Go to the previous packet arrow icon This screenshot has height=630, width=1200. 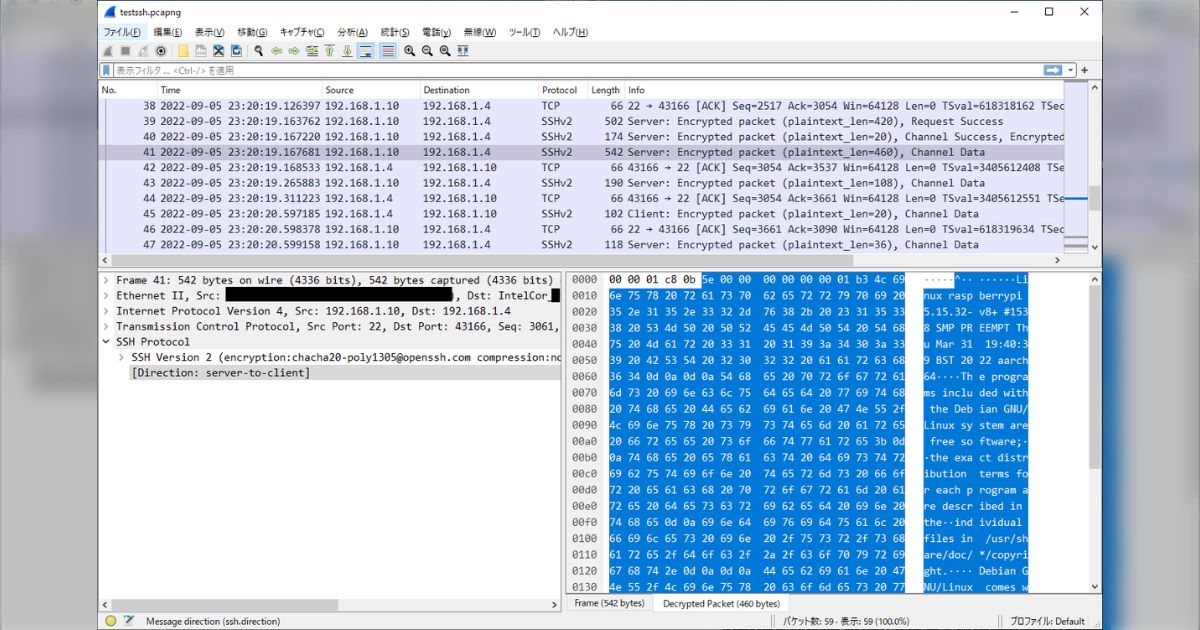click(x=276, y=51)
